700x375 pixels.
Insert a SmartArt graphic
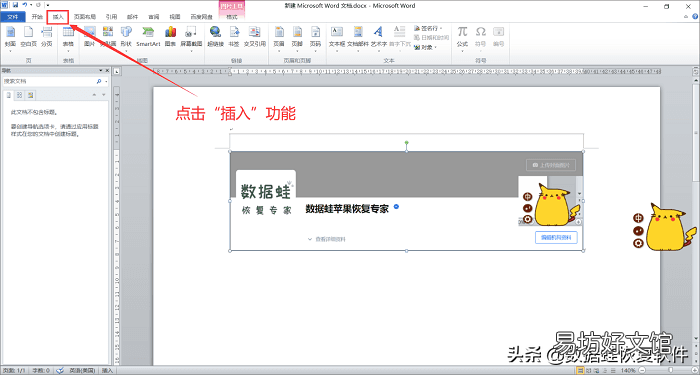pyautogui.click(x=148, y=38)
